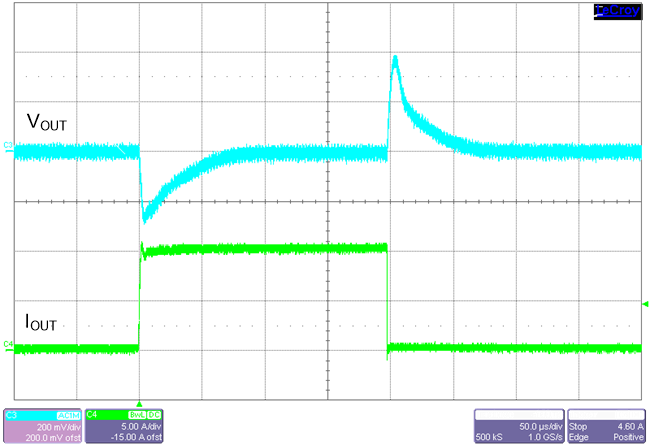Click the 50.0 µs/div timebase value
The height and width of the screenshot is (444, 650).
click(x=541, y=427)
